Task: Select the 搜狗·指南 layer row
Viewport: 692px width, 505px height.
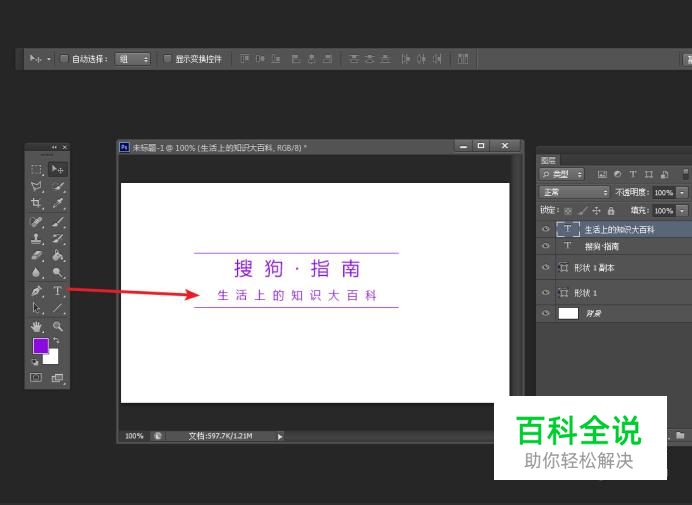Action: click(614, 246)
